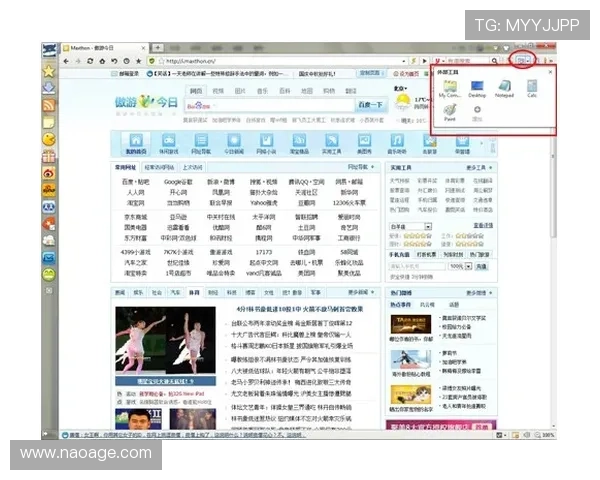Screen dimensions: 600x480
Task: Launch Desktop from external tools panel
Action: click(477, 89)
